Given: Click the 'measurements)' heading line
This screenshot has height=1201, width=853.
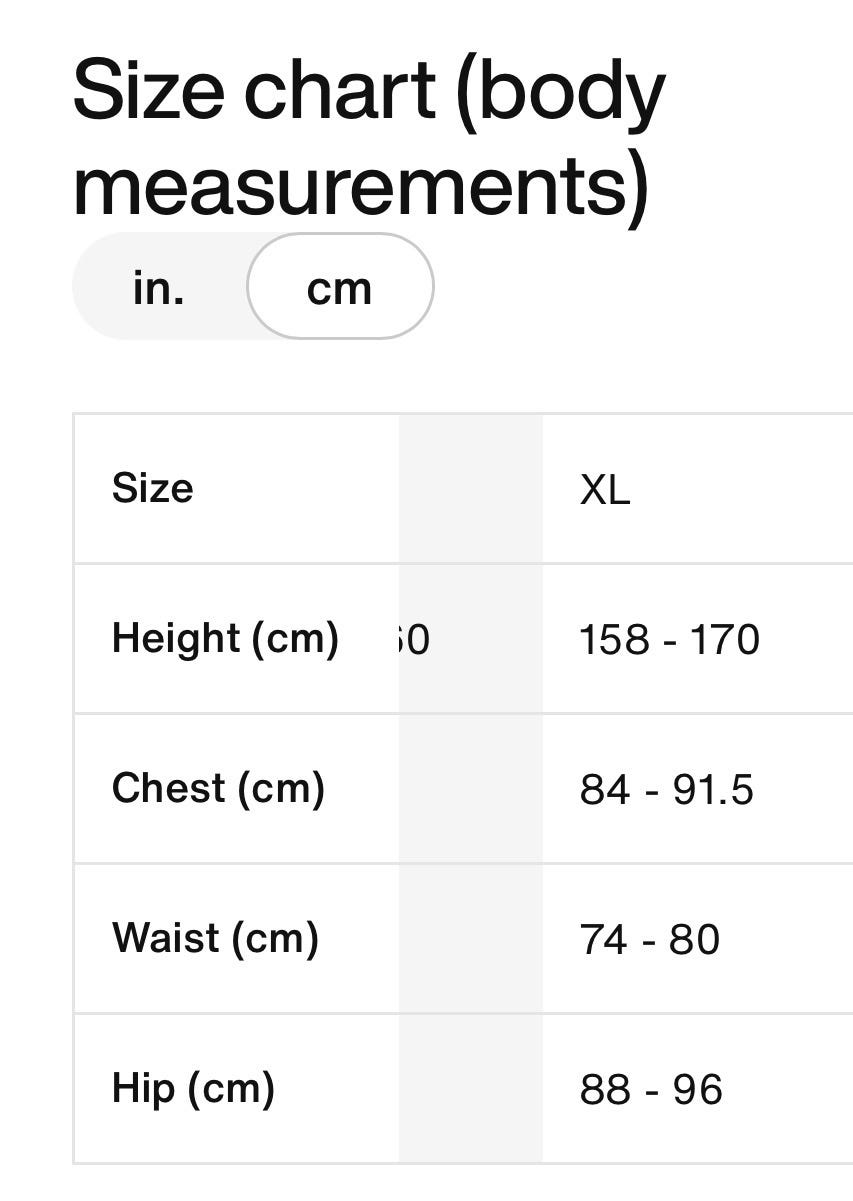Looking at the screenshot, I should coord(361,184).
